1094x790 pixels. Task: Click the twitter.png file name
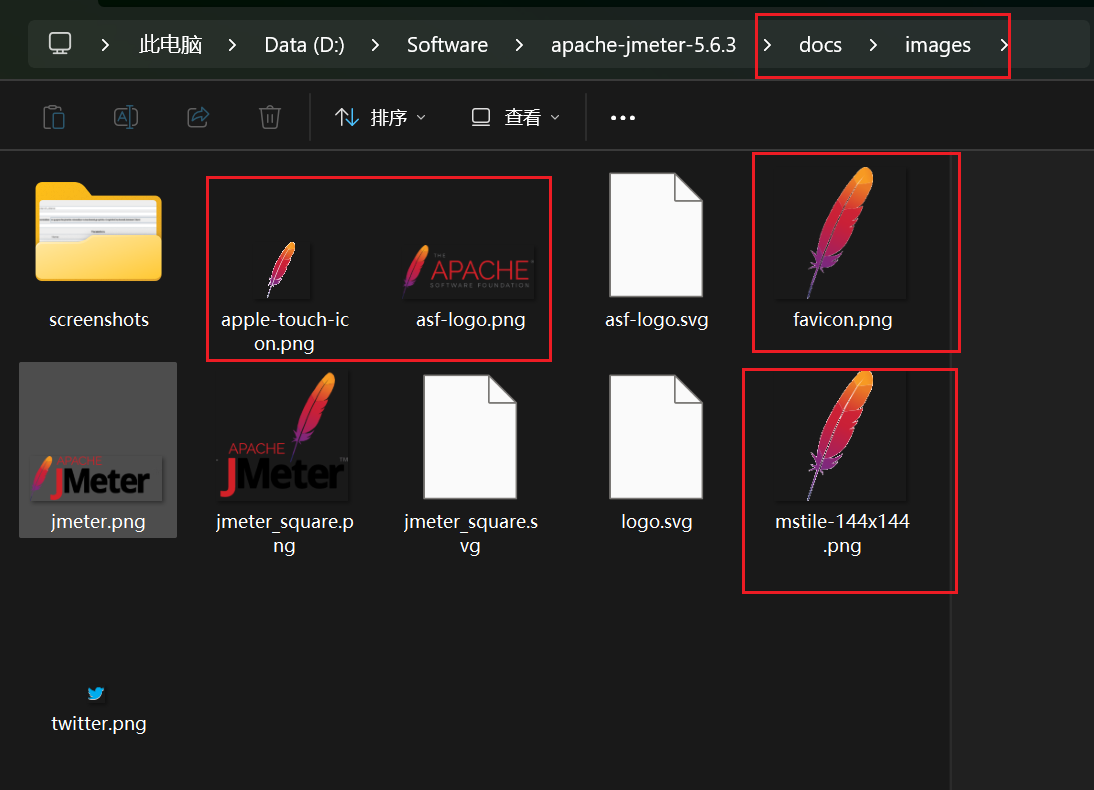coord(98,724)
